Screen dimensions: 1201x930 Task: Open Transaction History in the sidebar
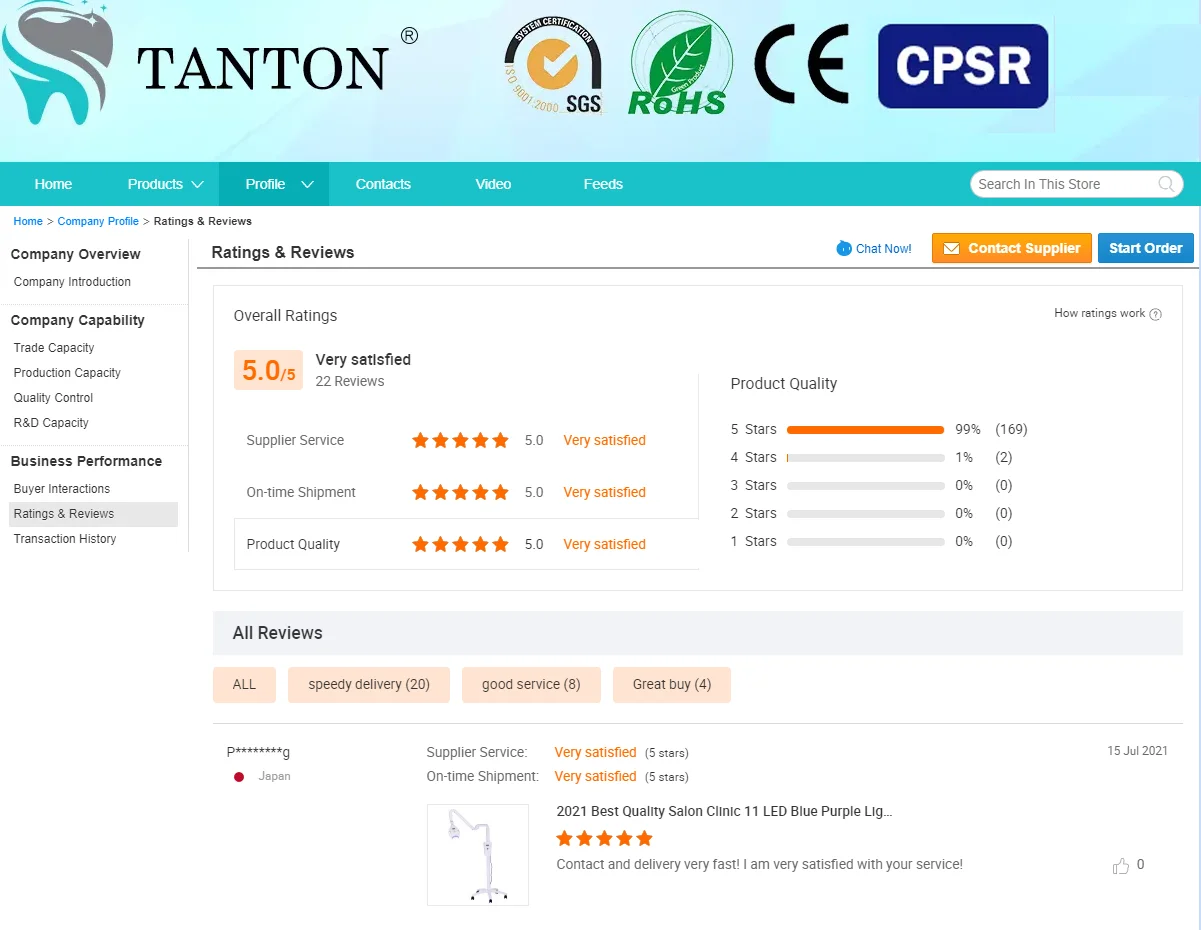pyautogui.click(x=65, y=539)
